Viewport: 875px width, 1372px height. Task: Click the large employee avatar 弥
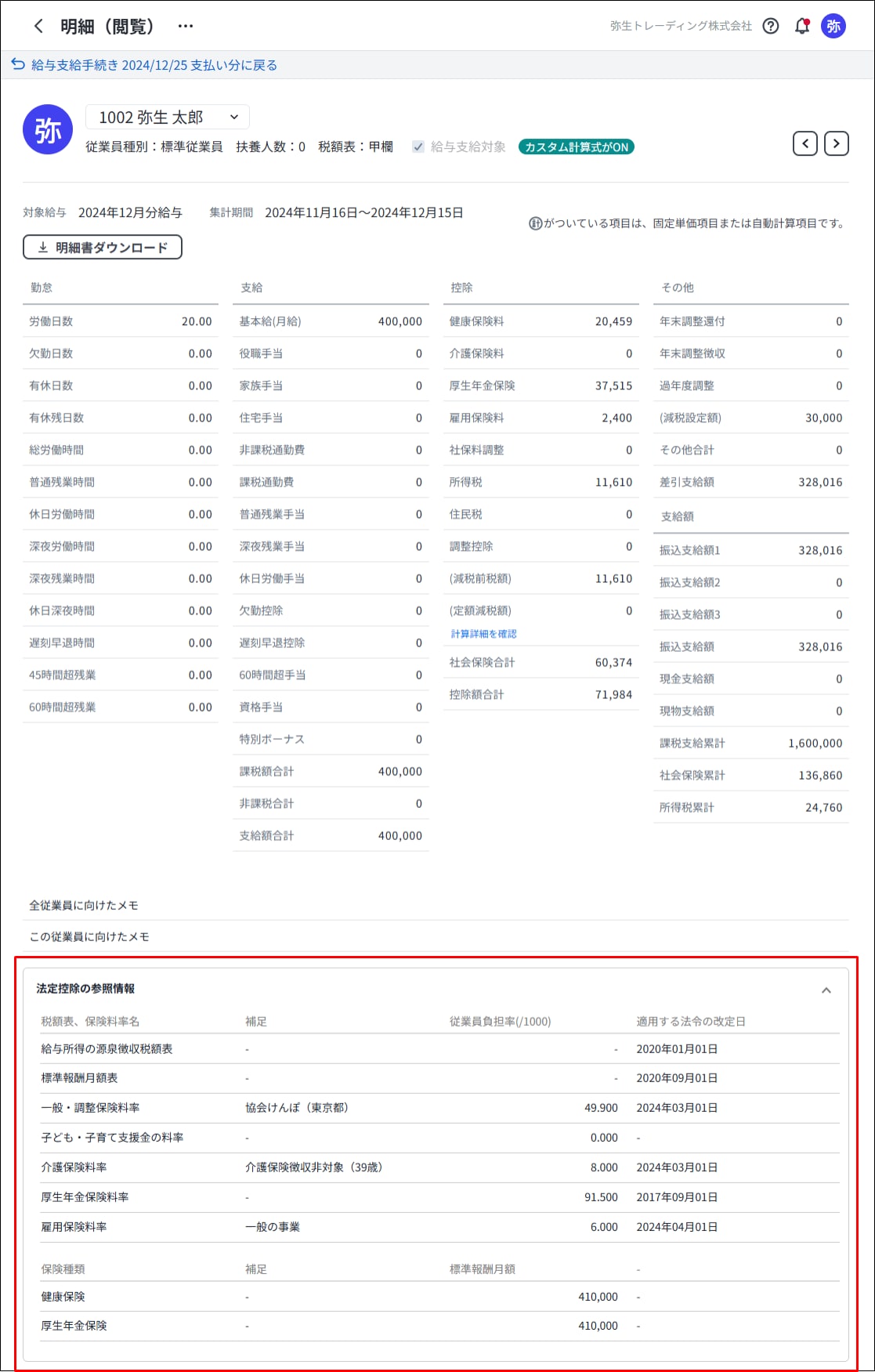coord(48,130)
